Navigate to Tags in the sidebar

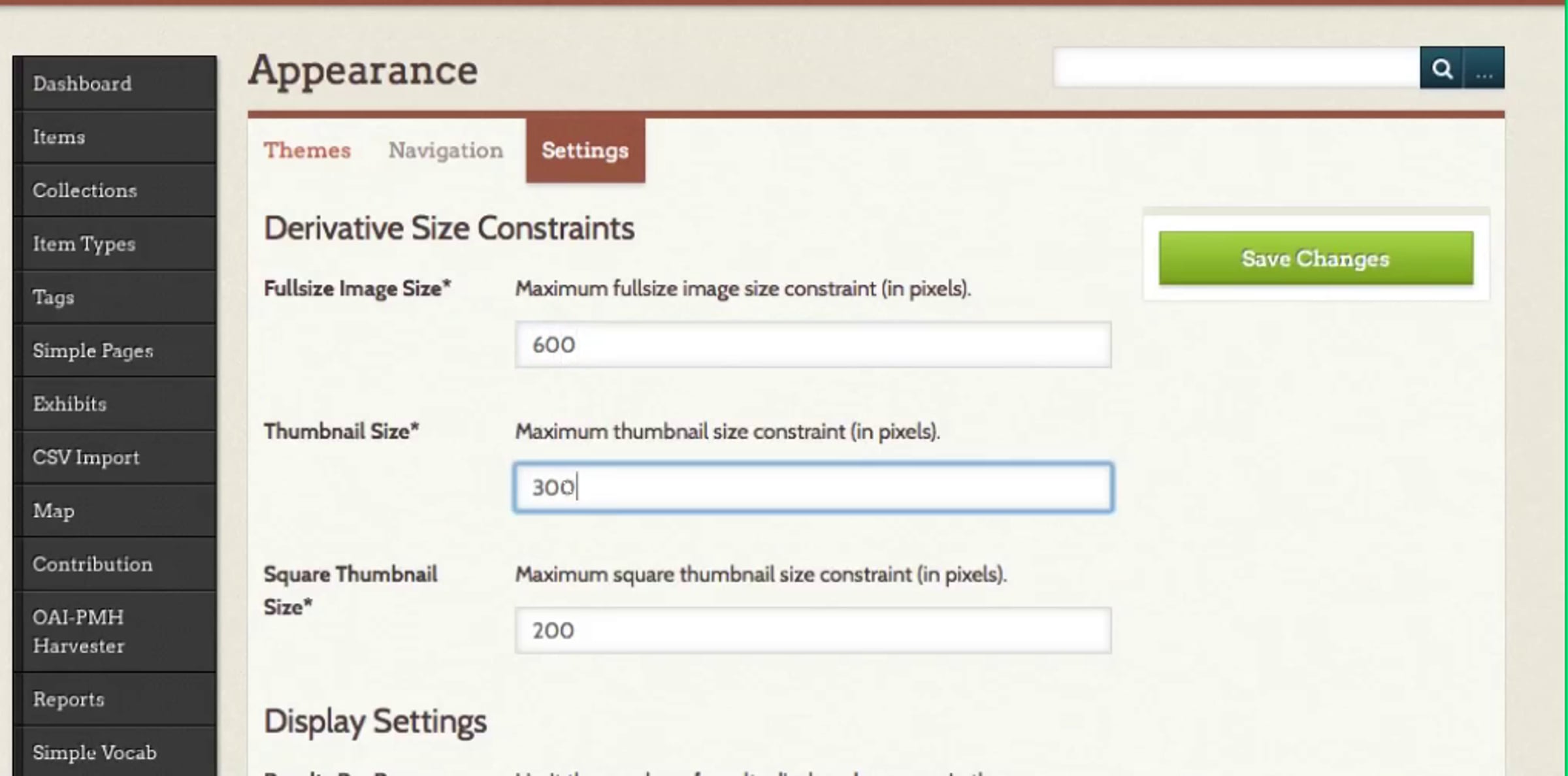[115, 297]
